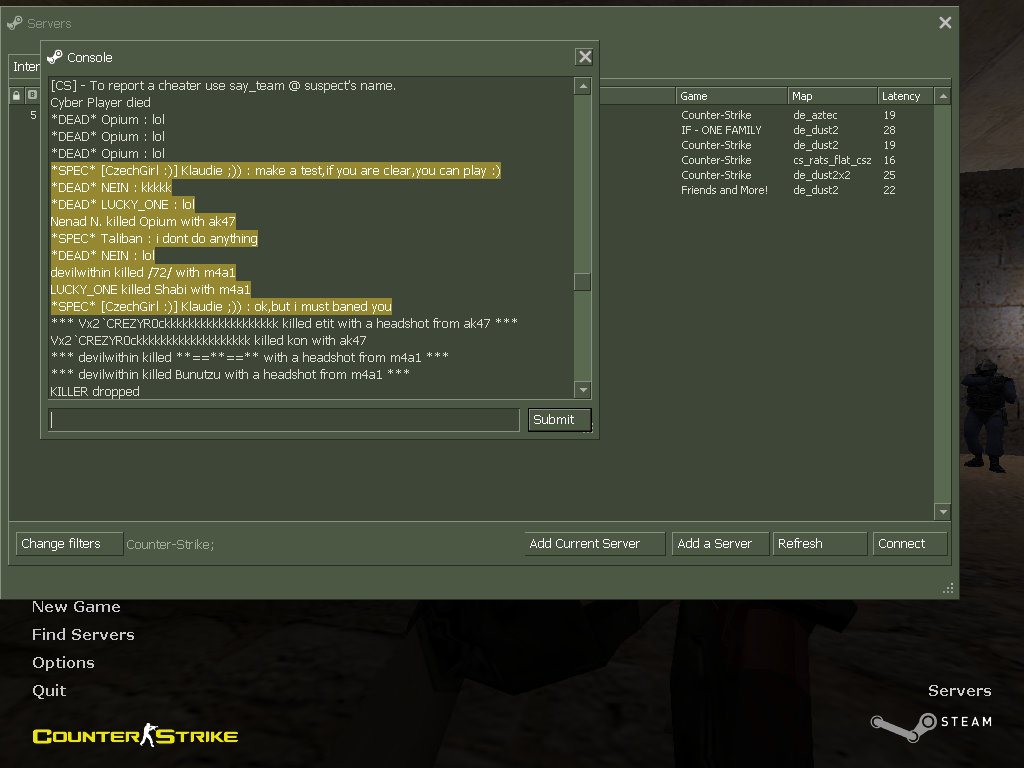Click console scrollbar up arrow

coord(583,86)
